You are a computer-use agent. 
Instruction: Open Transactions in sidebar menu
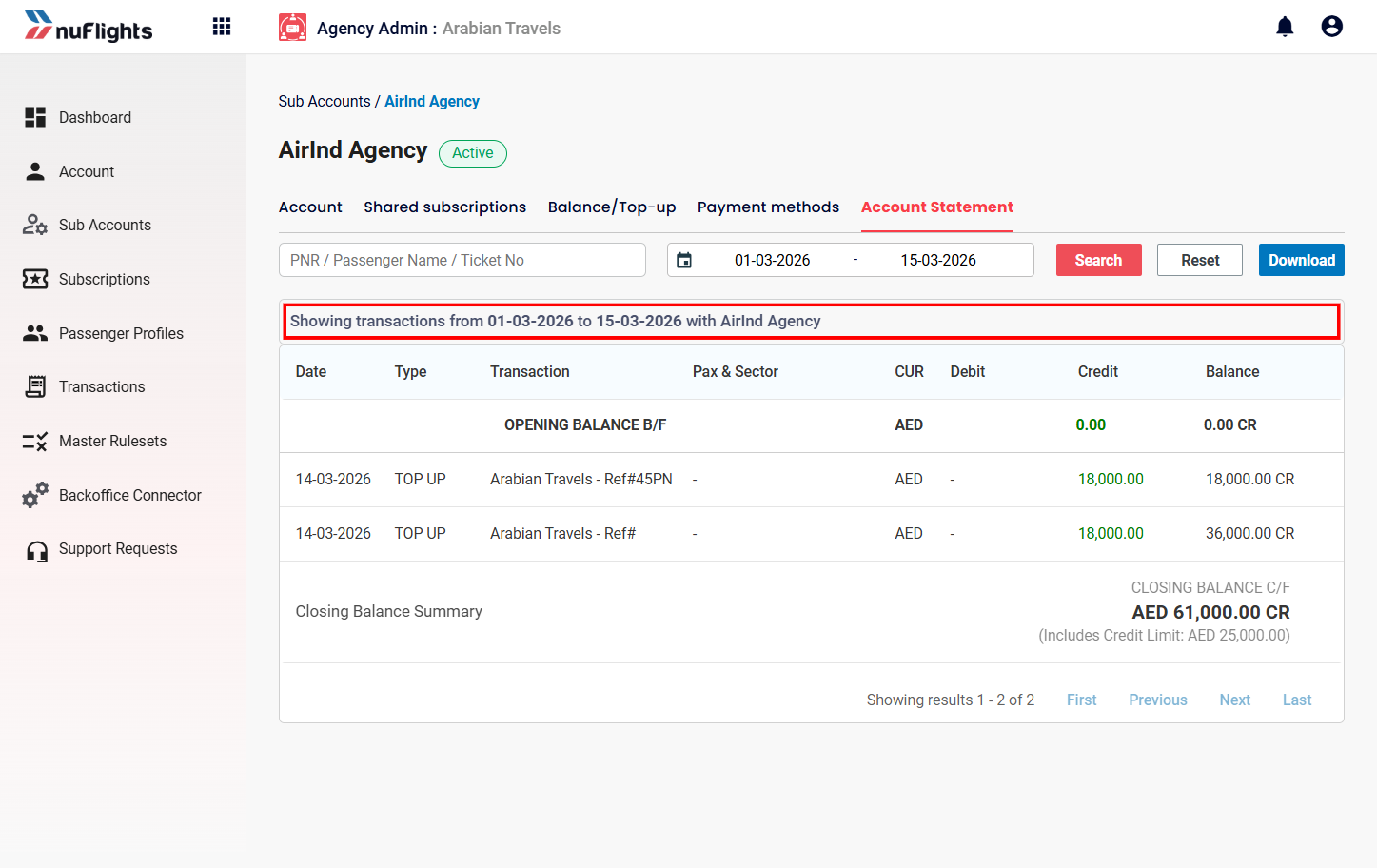click(x=102, y=386)
